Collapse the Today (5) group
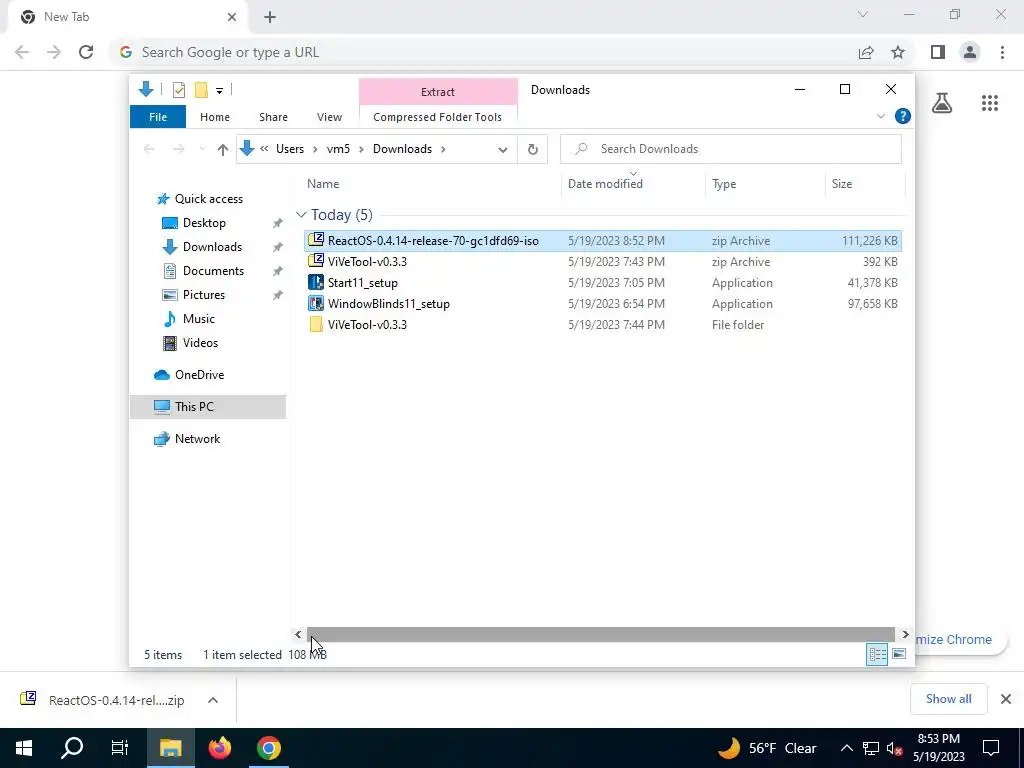 point(300,215)
